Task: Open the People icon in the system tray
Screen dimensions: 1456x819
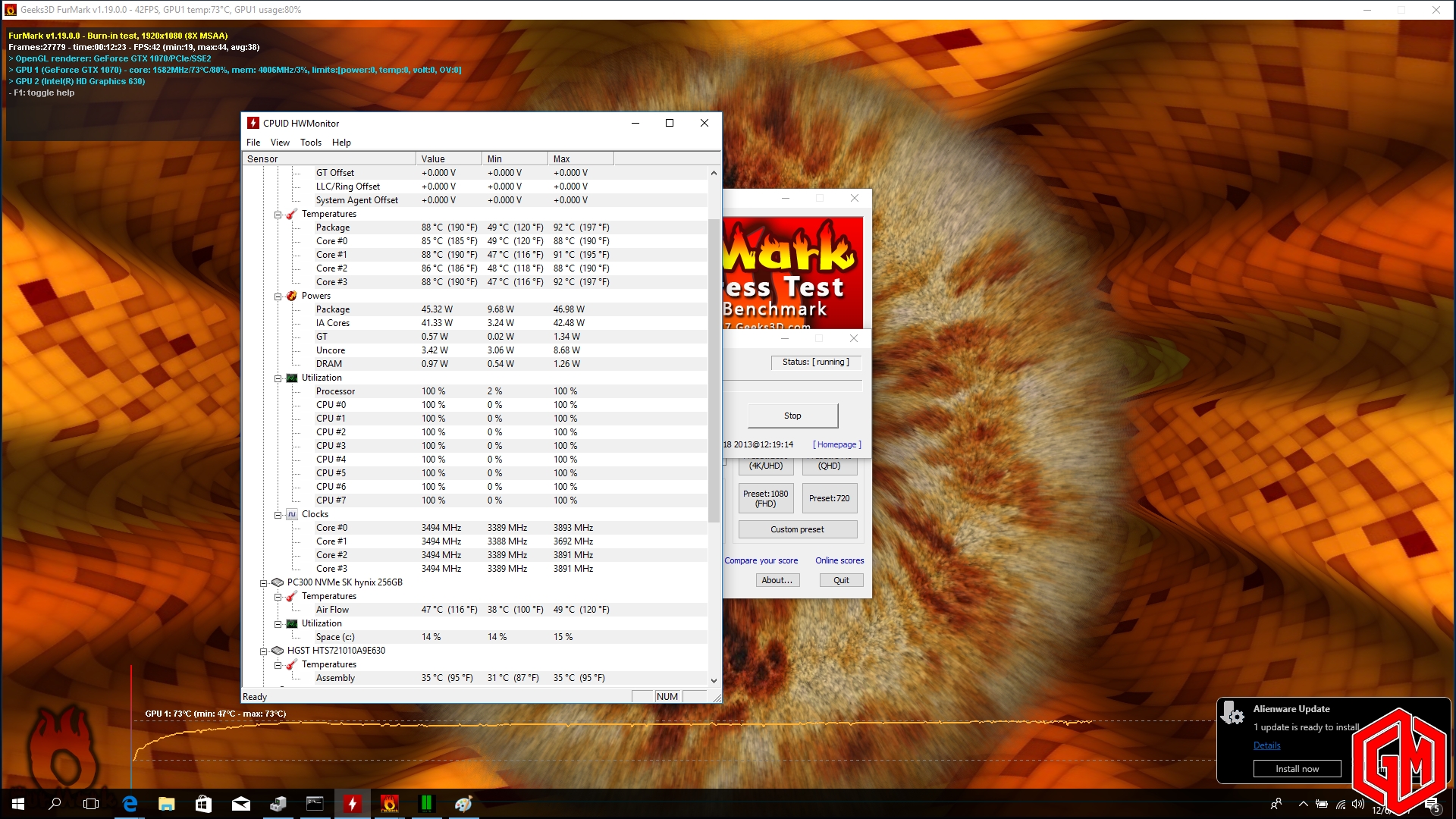Action: click(1276, 804)
